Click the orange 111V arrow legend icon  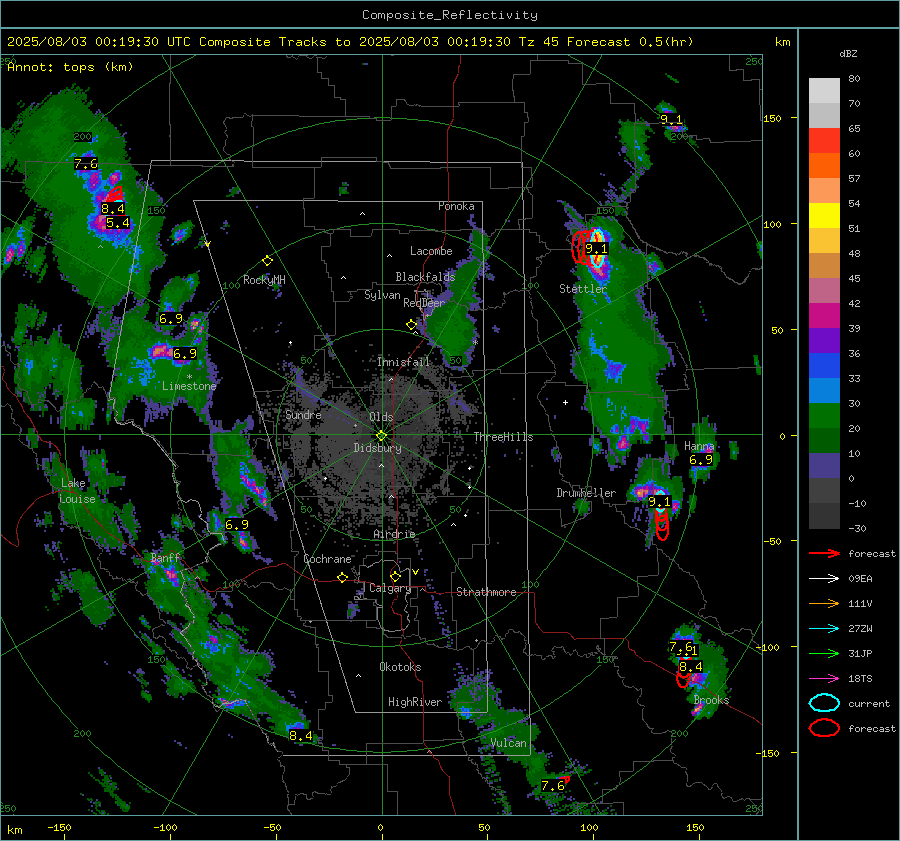click(824, 603)
